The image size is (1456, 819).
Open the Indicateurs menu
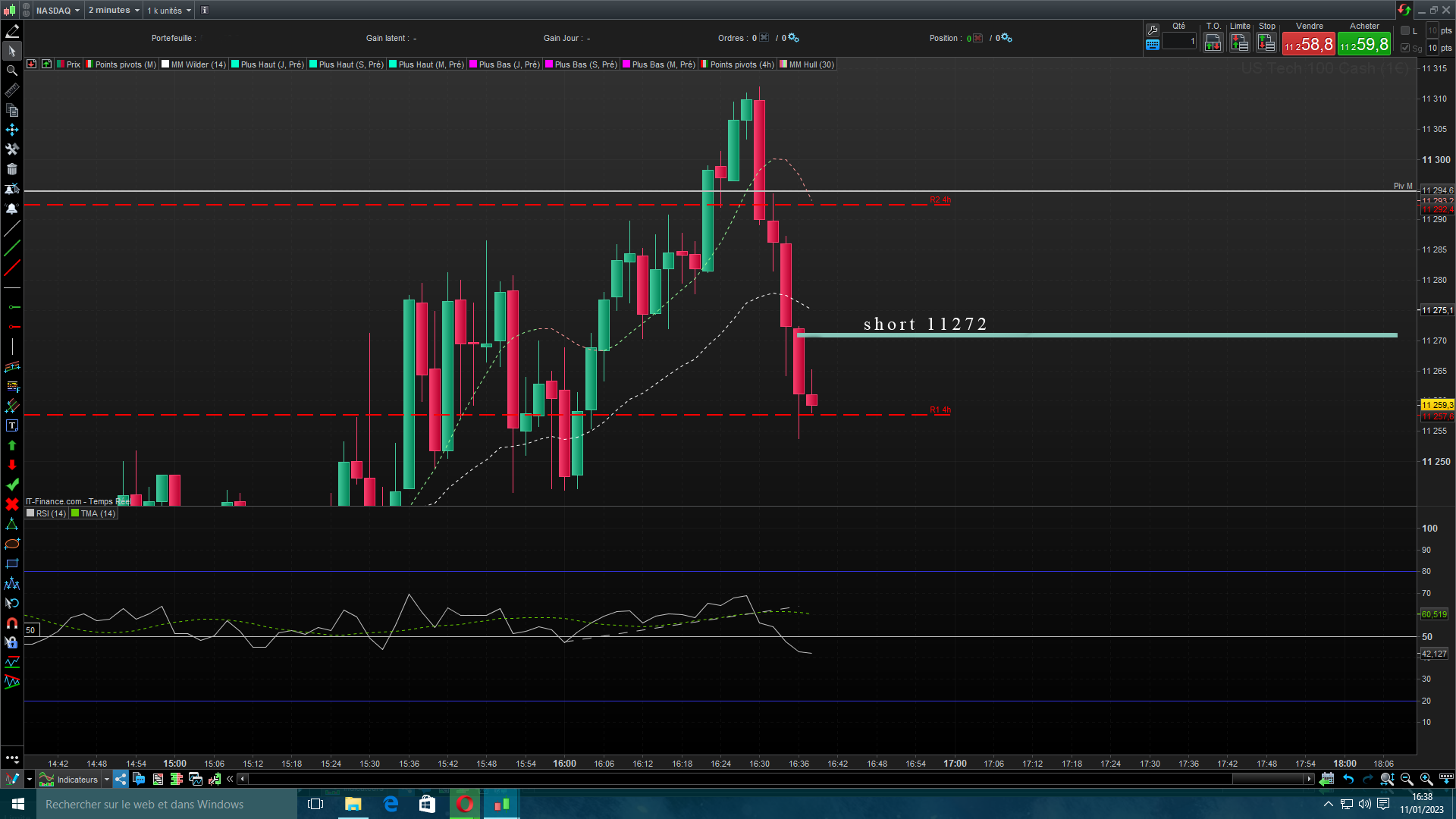[76, 779]
